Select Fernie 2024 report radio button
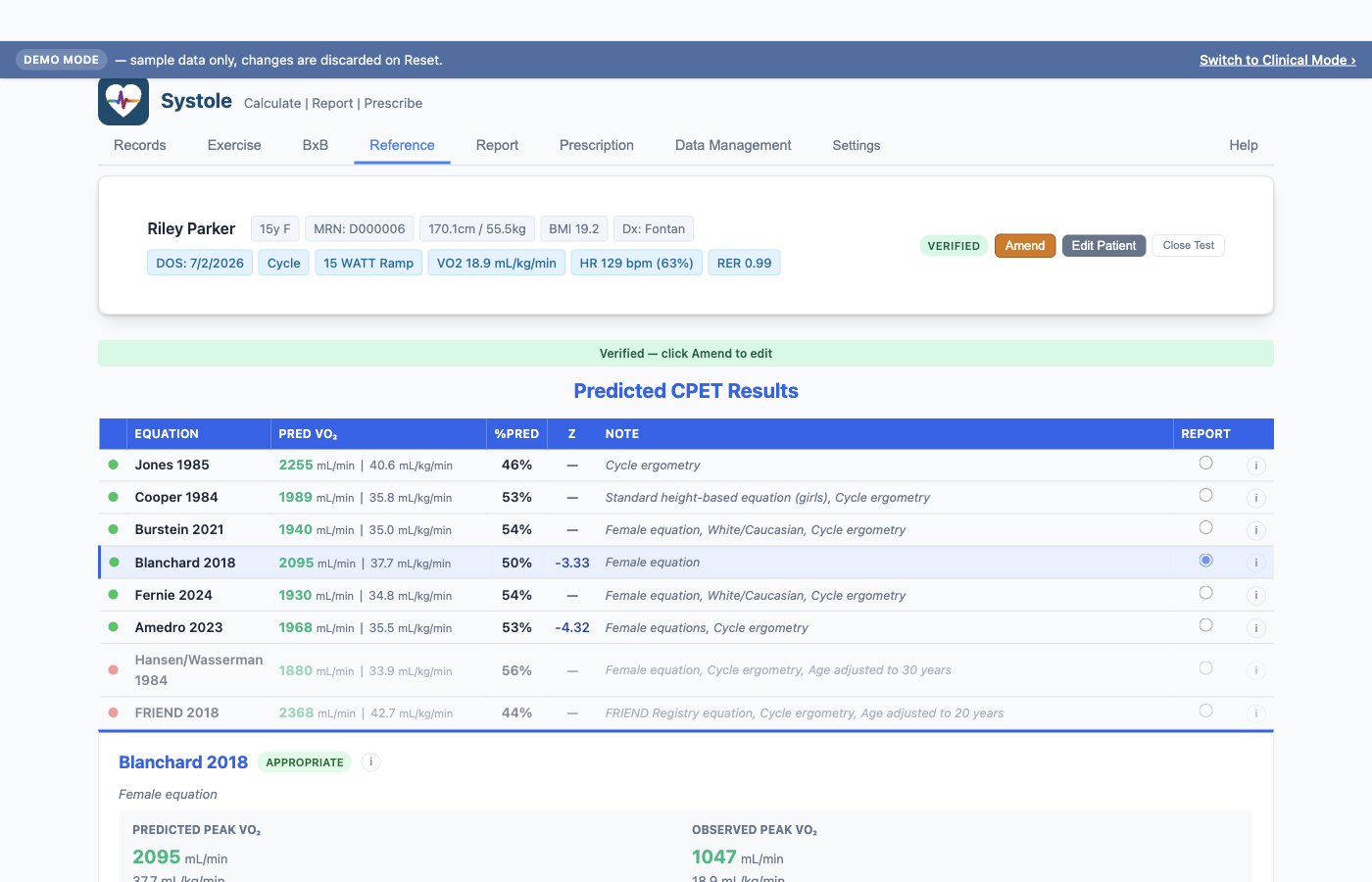The width and height of the screenshot is (1372, 882). (x=1206, y=593)
